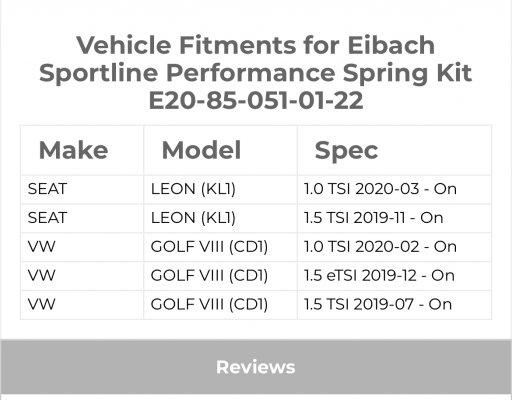
Task: Click GOLF VIII (CD1) in third row
Action: [209, 247]
